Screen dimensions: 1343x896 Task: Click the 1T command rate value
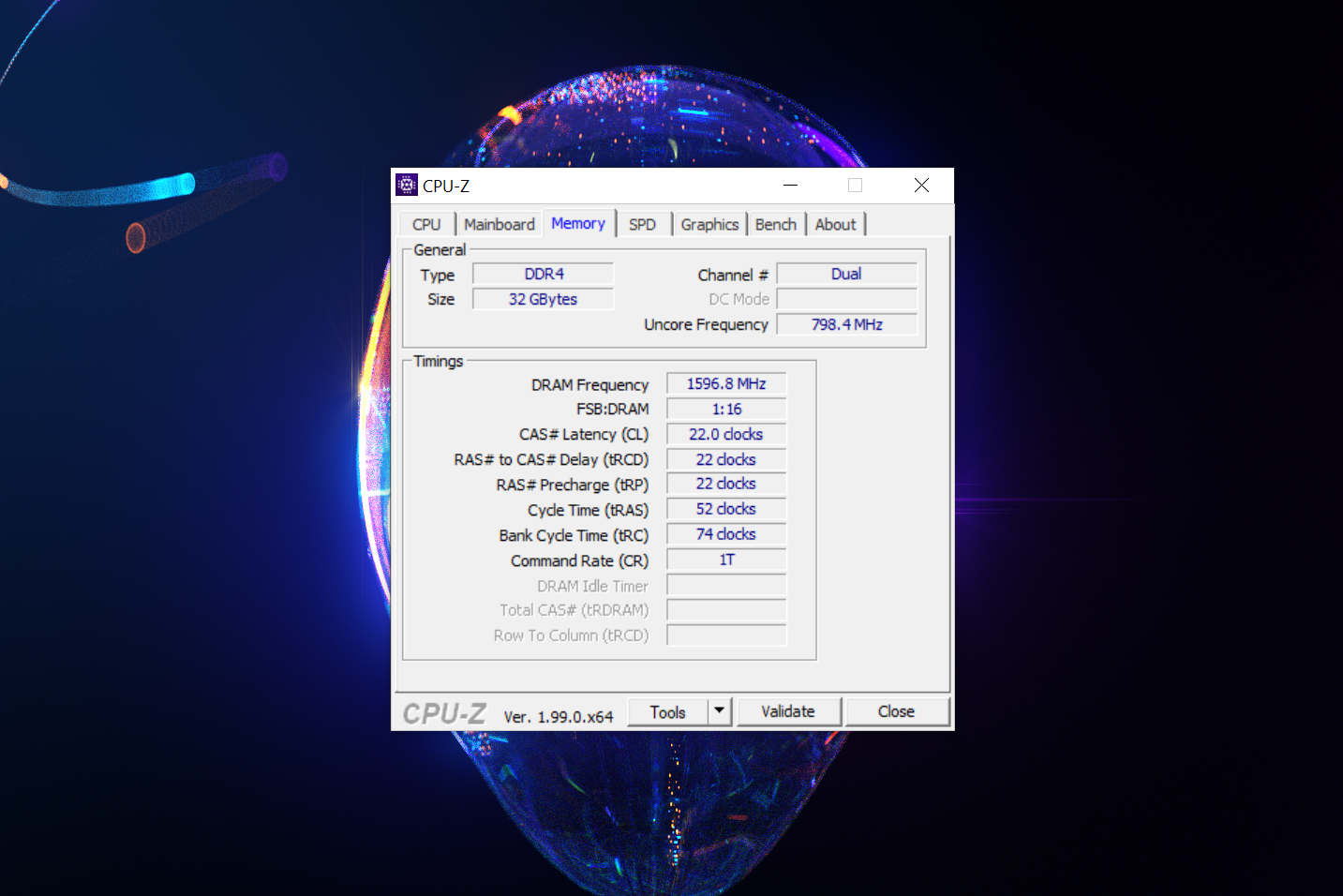(726, 560)
